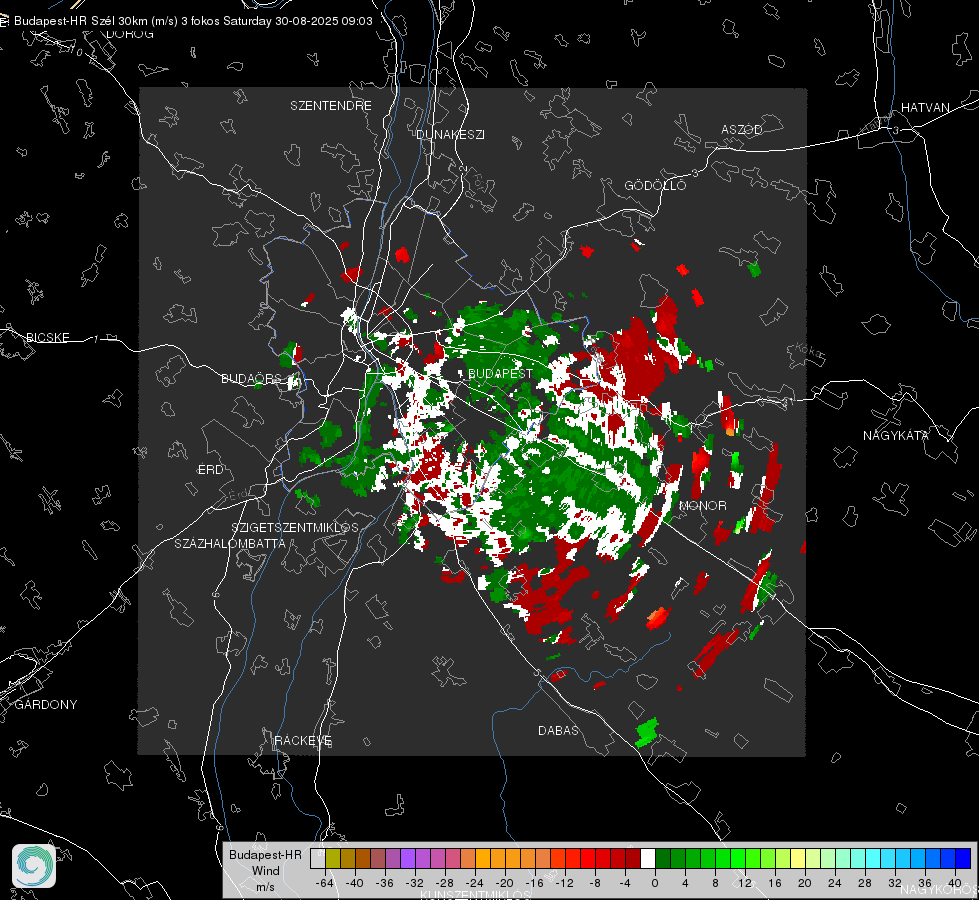This screenshot has width=979, height=900.
Task: Click the SZENTENDRE town label
Action: point(331,106)
